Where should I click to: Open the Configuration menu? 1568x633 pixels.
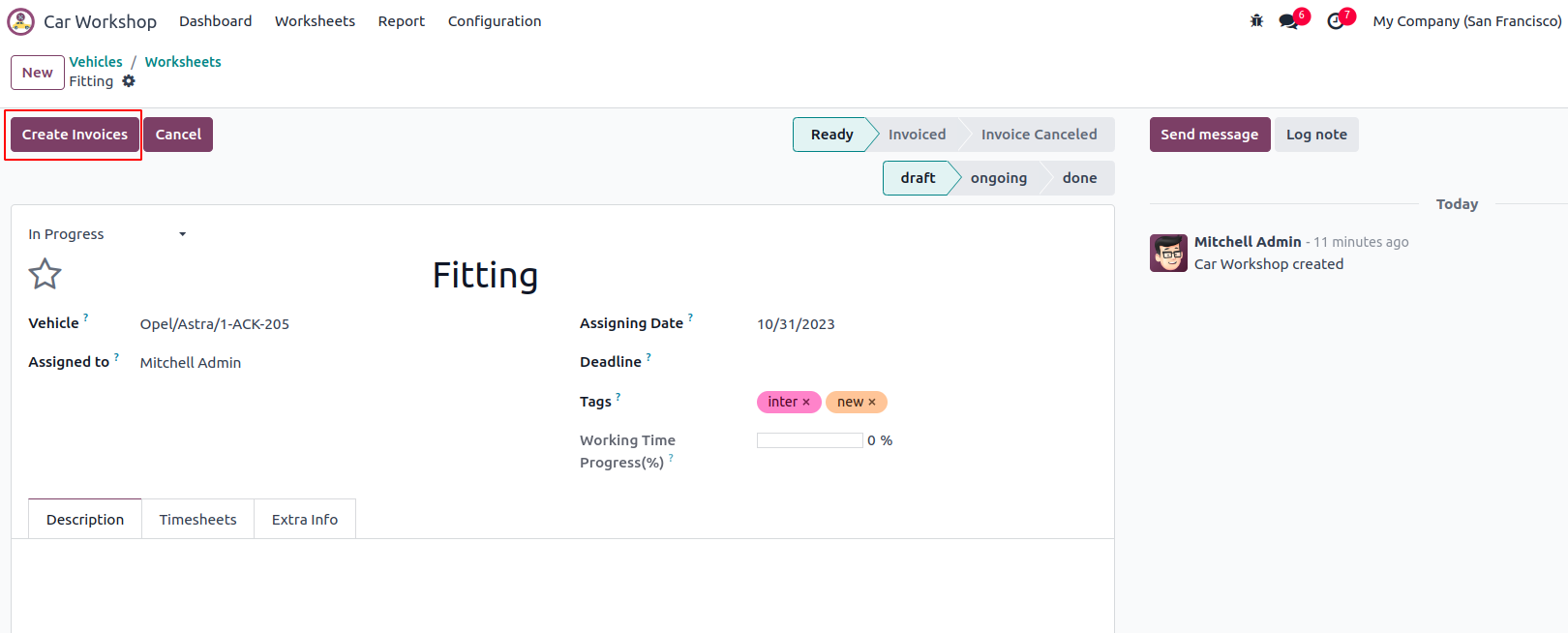click(494, 21)
